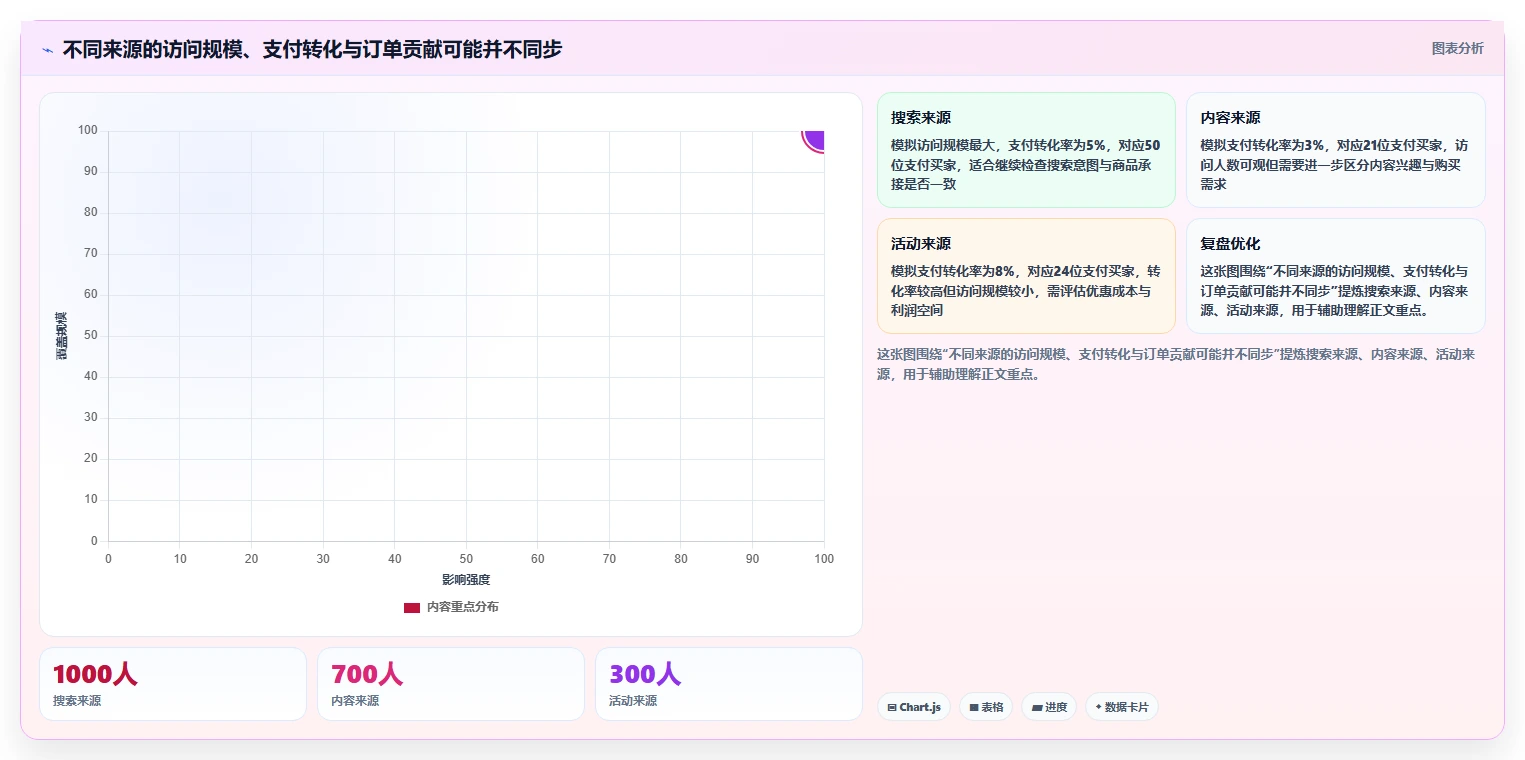This screenshot has height=760, width=1525.
Task: Click the 影响强度 x-axis title
Action: [466, 580]
